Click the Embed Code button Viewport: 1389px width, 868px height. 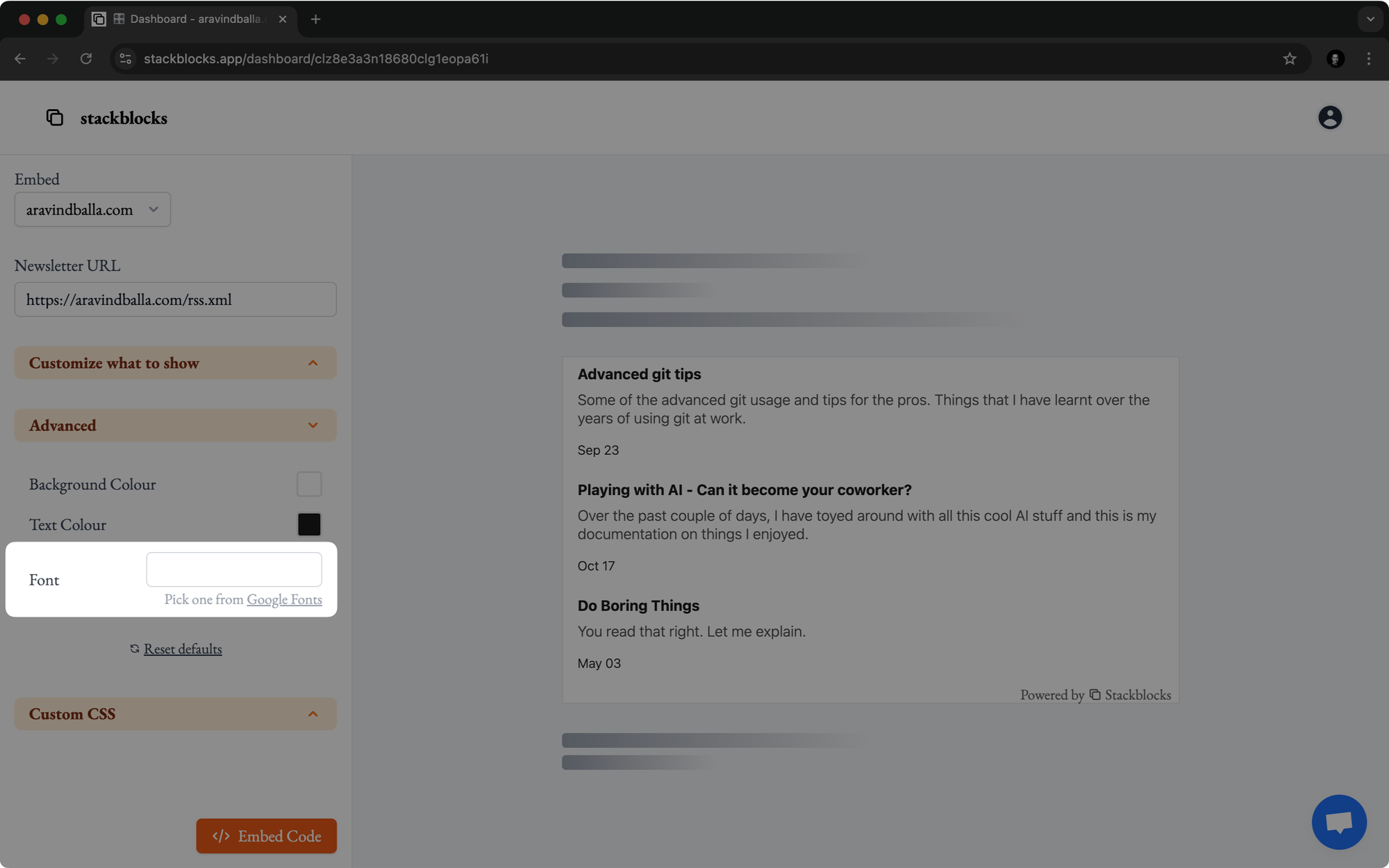(x=267, y=836)
